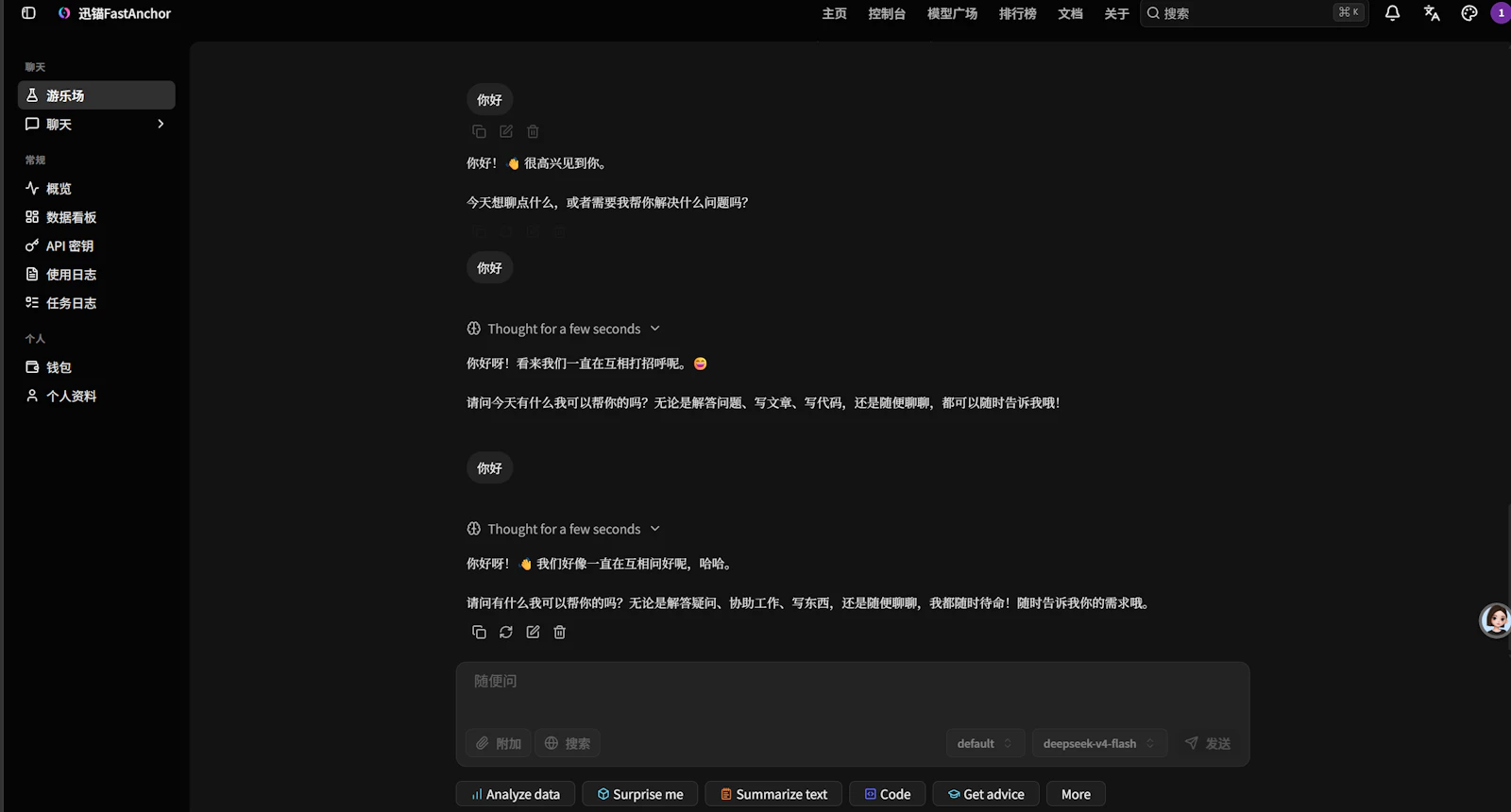Click the Analyze data suggestion
Image resolution: width=1511 pixels, height=812 pixels.
516,794
